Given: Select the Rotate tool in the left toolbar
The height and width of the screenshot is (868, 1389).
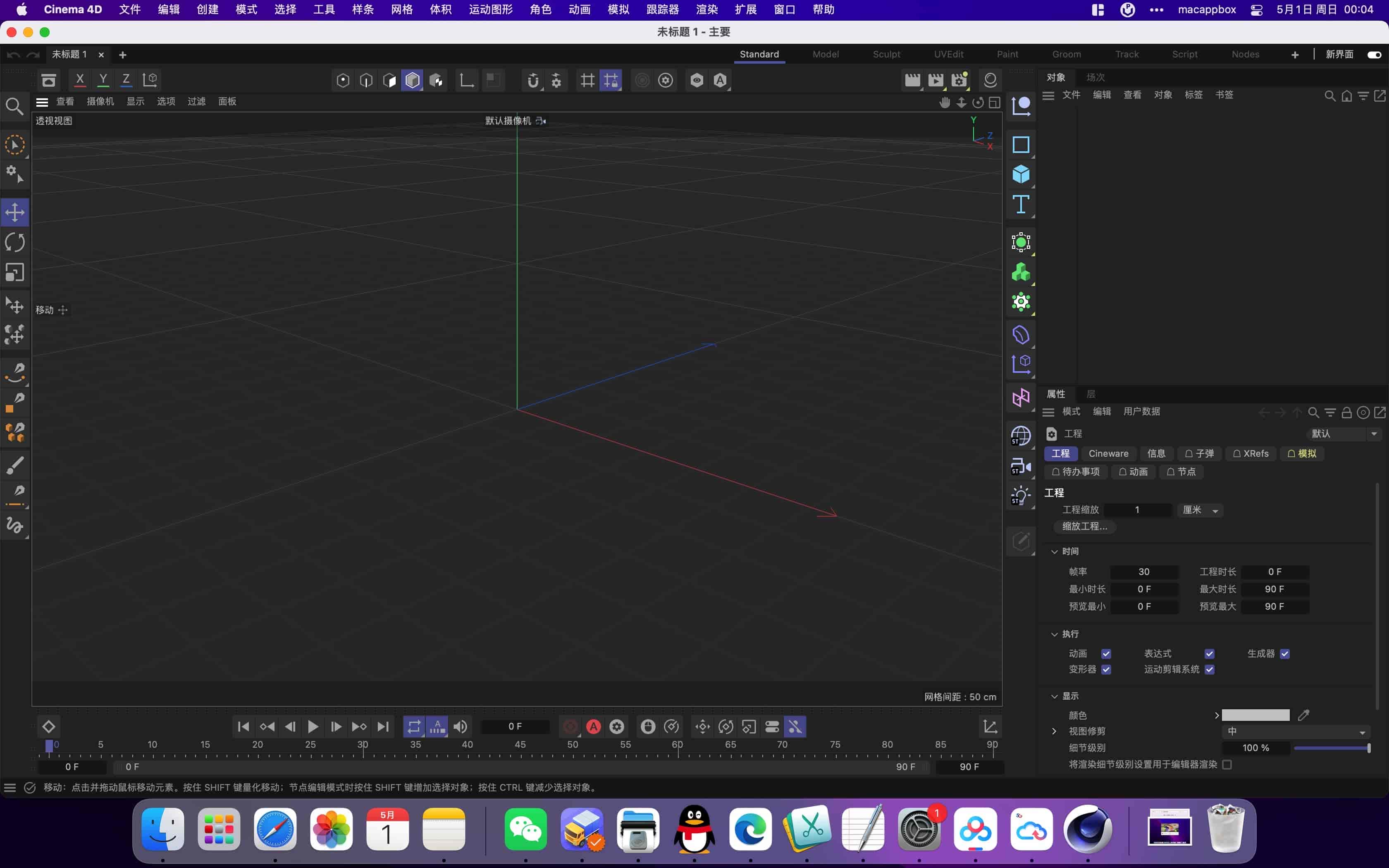Looking at the screenshot, I should coord(15,242).
